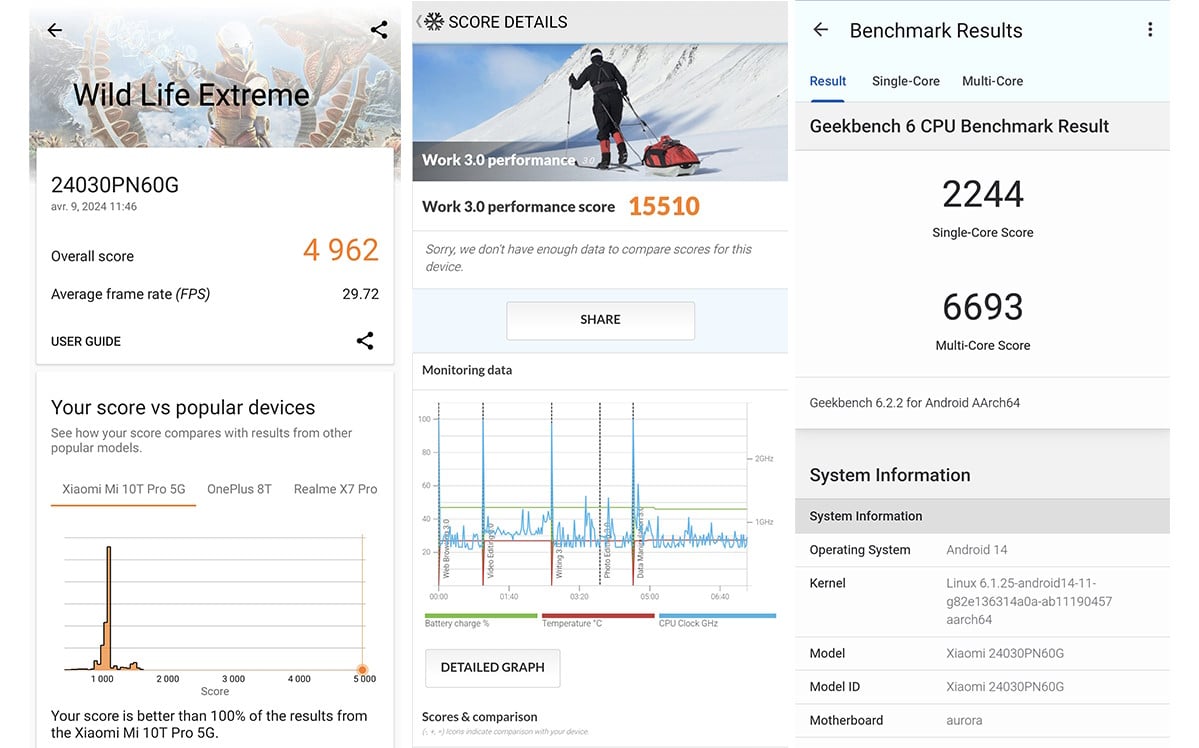Open the DETAILED GRAPH button
The height and width of the screenshot is (748, 1199).
tap(492, 667)
